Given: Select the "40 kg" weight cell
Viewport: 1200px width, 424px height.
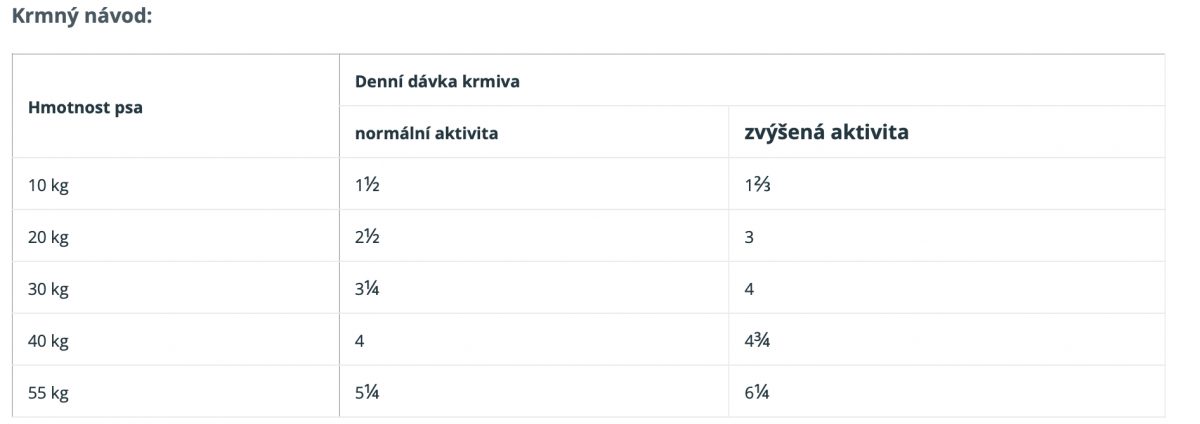Looking at the screenshot, I should point(48,341).
